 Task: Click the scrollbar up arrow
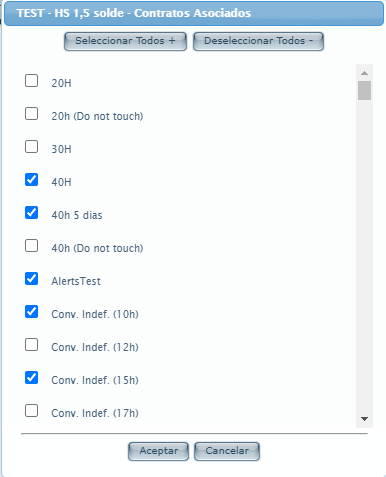point(364,73)
